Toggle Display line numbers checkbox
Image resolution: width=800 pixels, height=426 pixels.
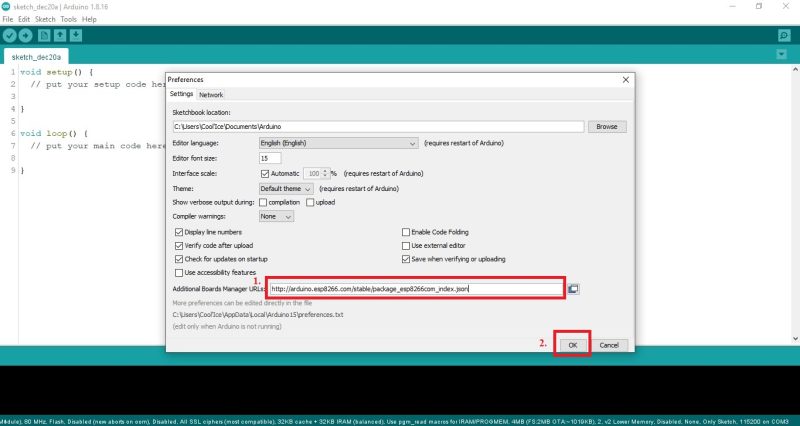click(x=179, y=232)
